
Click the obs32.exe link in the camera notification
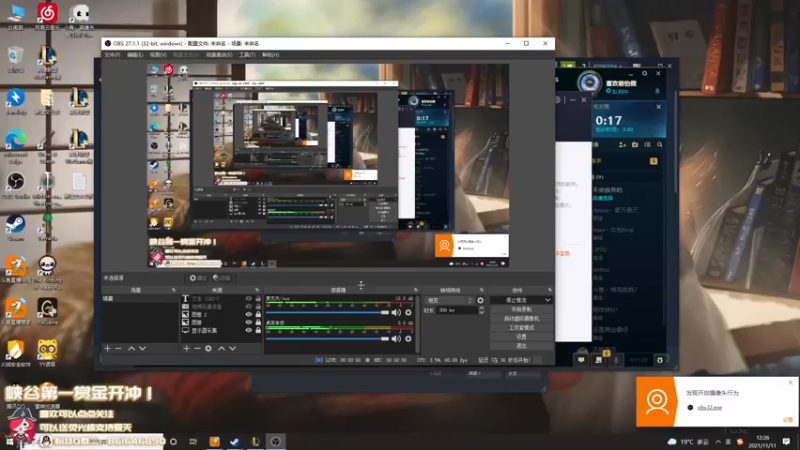[710, 408]
